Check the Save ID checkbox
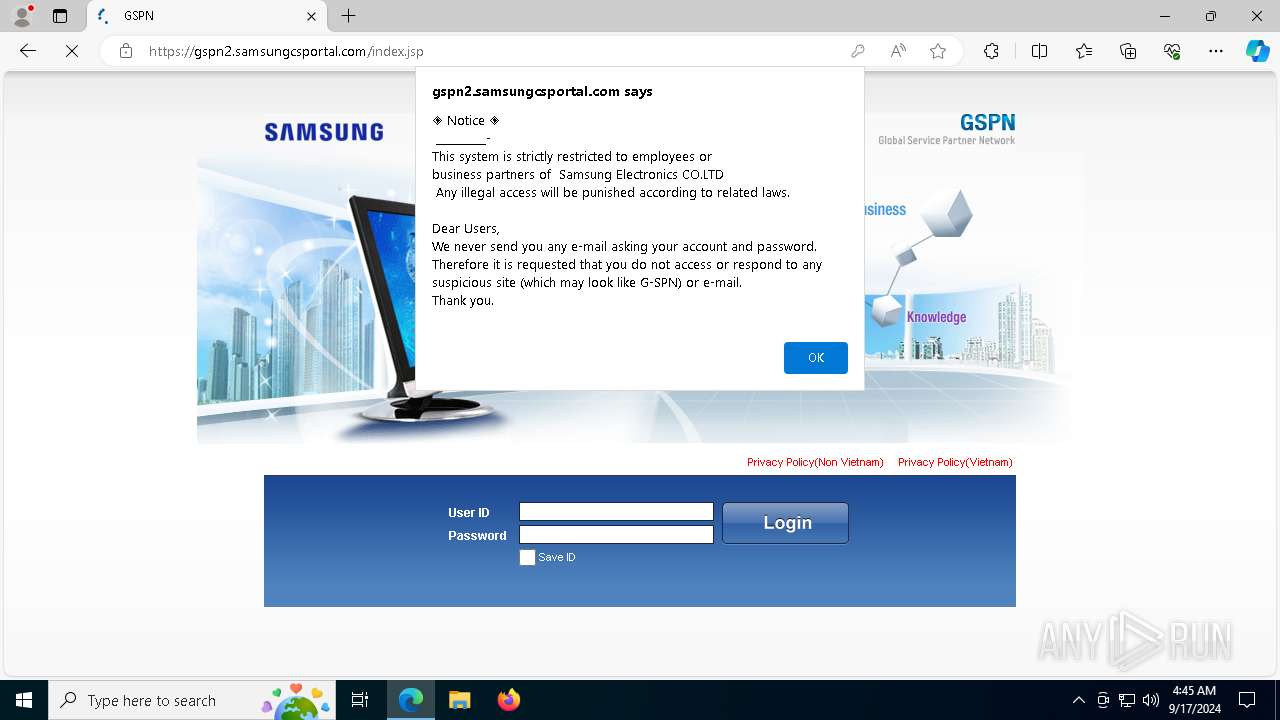1280x720 pixels. pos(527,558)
